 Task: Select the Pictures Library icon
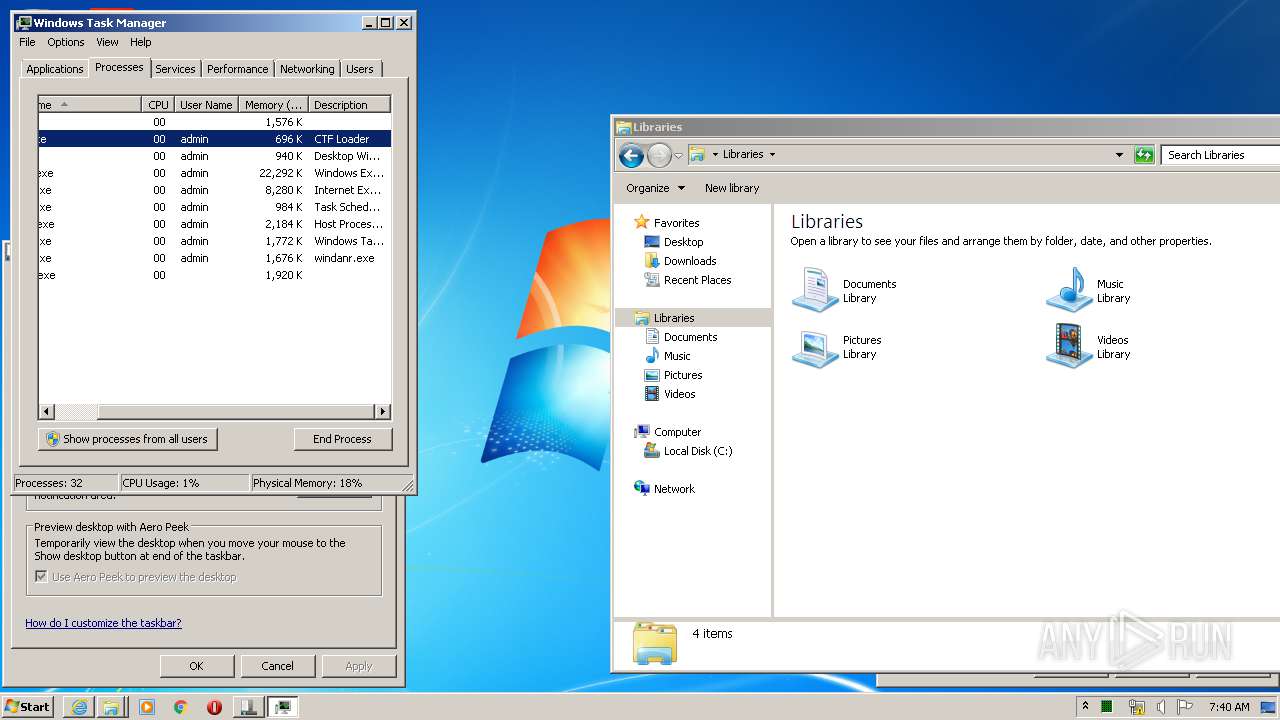(837, 347)
